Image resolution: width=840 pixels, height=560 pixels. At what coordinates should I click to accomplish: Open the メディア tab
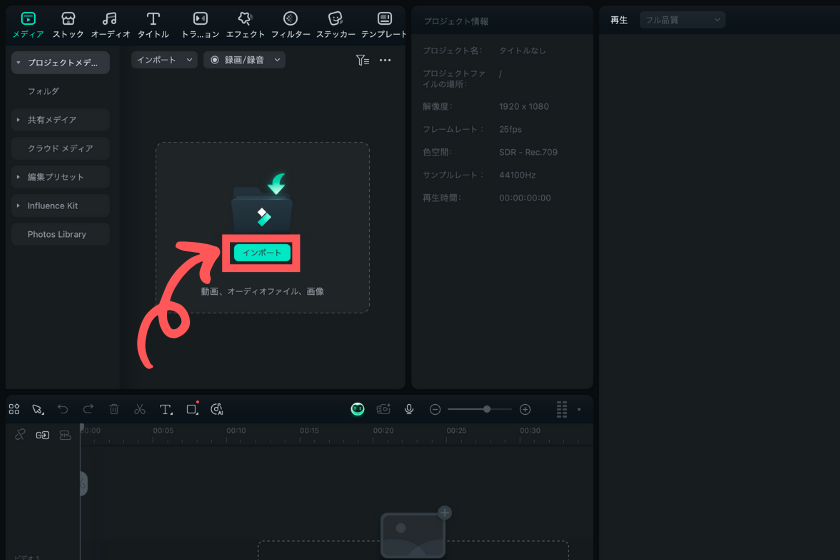28,25
